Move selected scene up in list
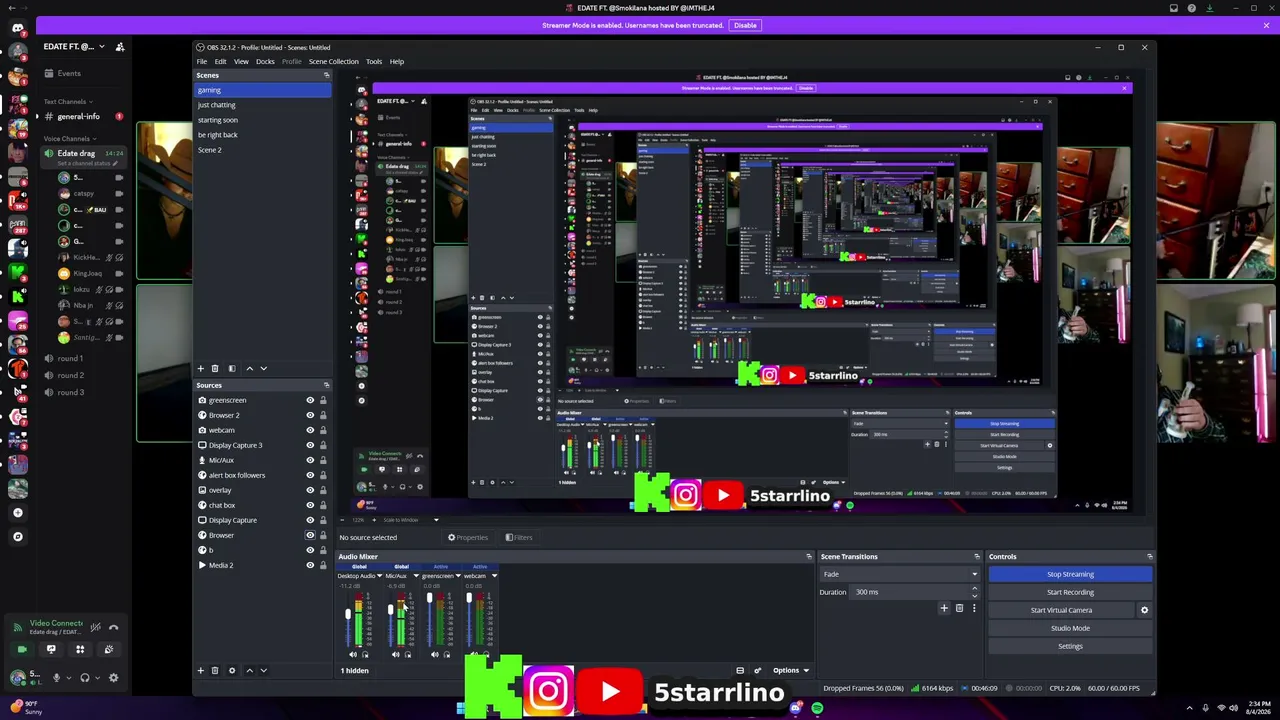 click(249, 368)
